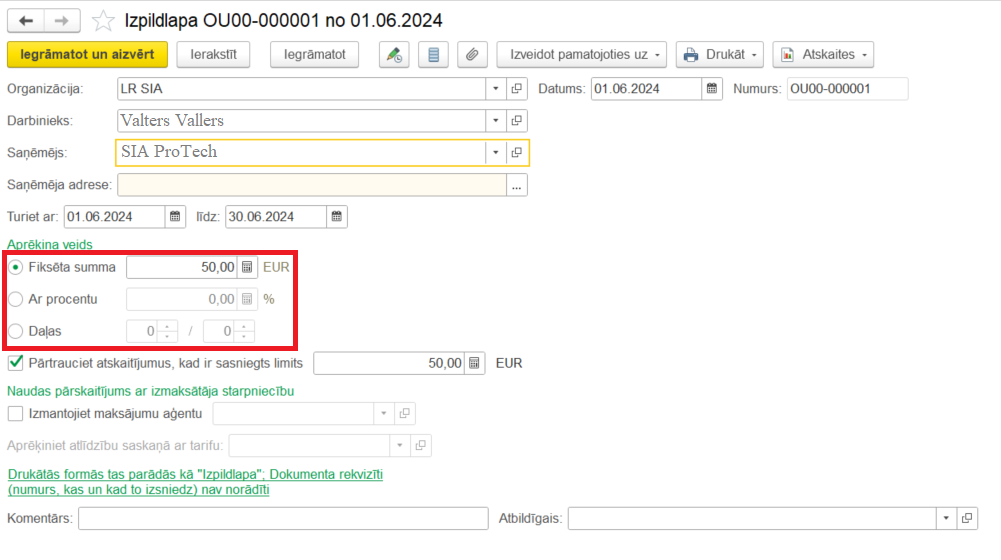Open the Atskaites dropdown menu
This screenshot has height=560, width=1001.
(x=823, y=55)
